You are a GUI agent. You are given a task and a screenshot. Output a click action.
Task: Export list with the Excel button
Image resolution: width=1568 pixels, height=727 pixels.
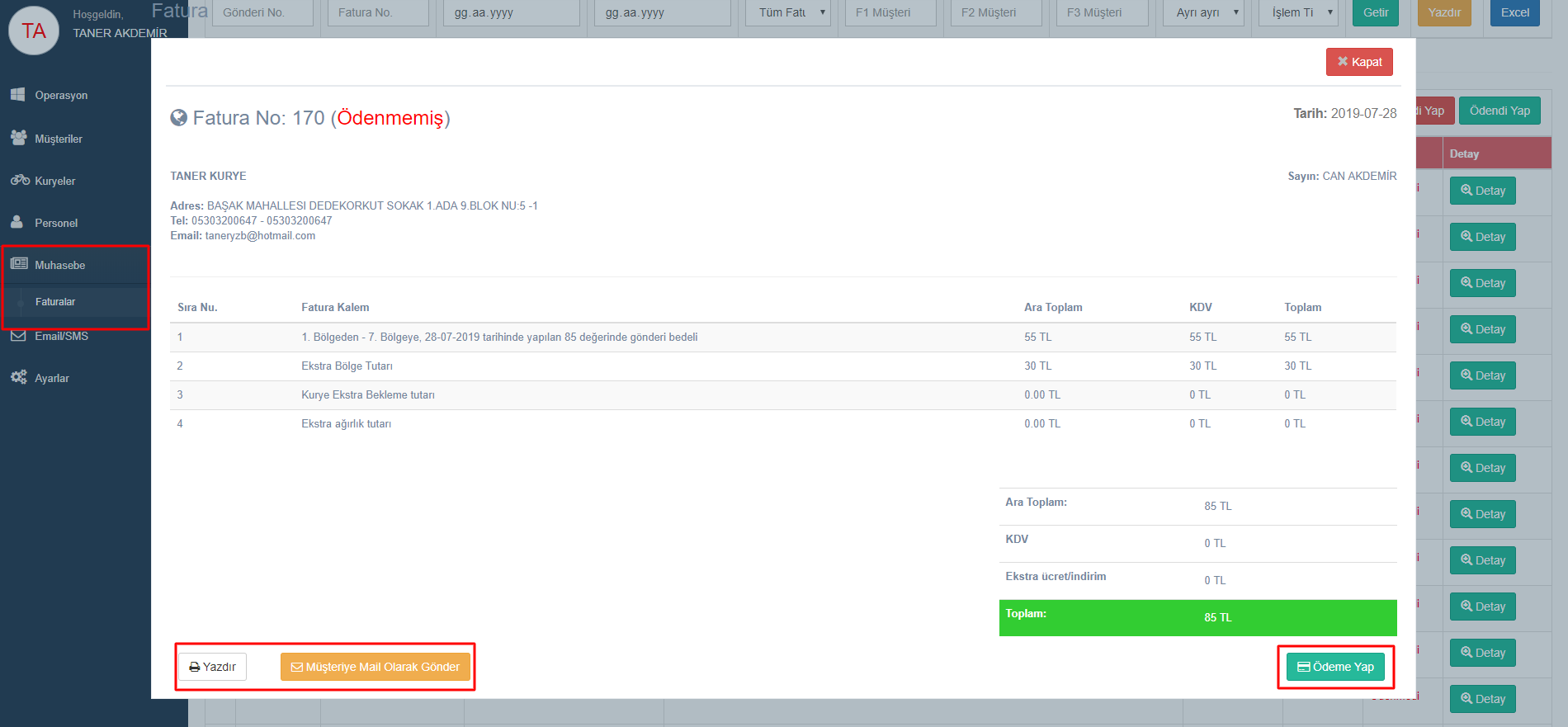[x=1514, y=12]
